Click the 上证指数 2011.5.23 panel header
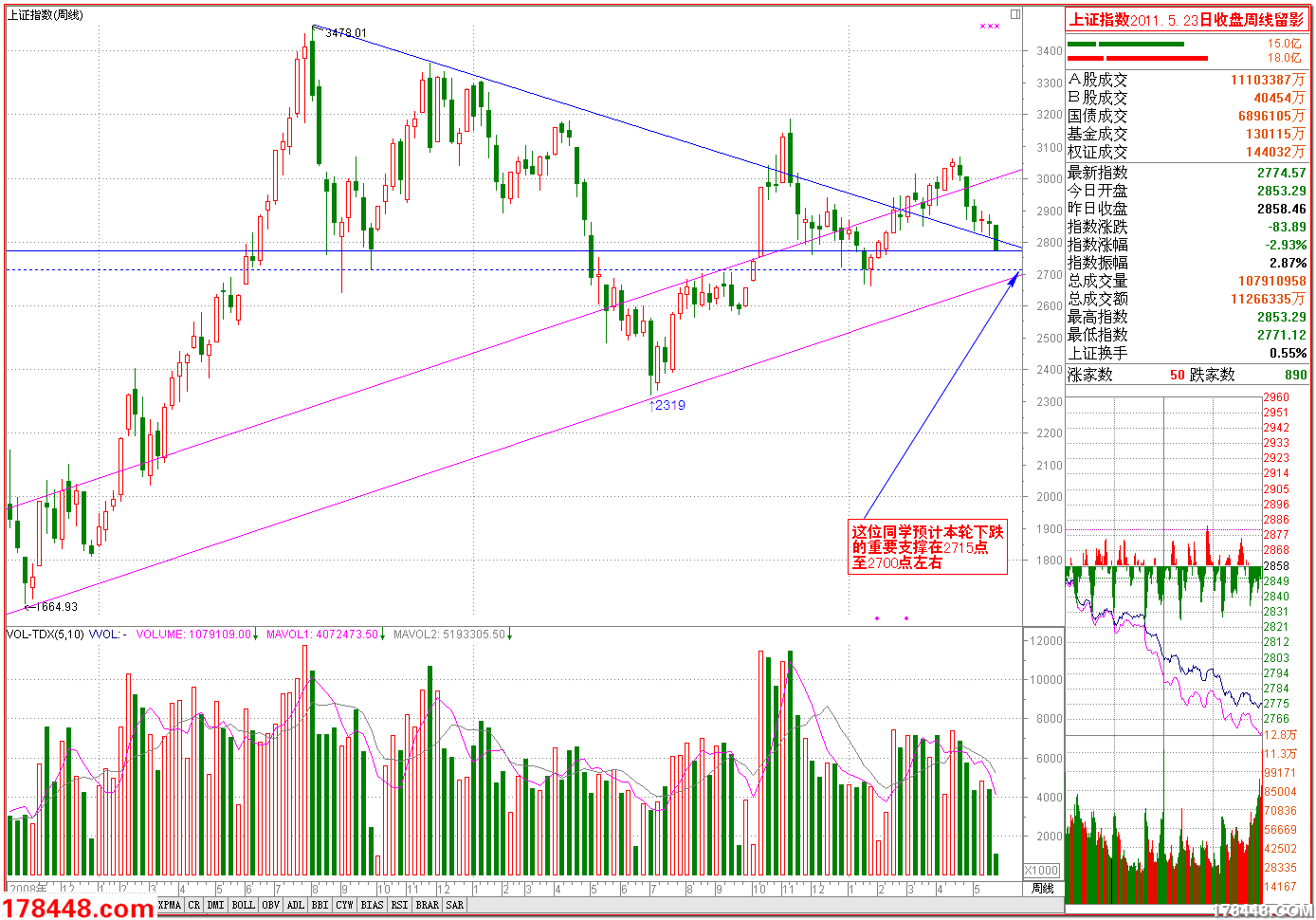 pos(1186,20)
